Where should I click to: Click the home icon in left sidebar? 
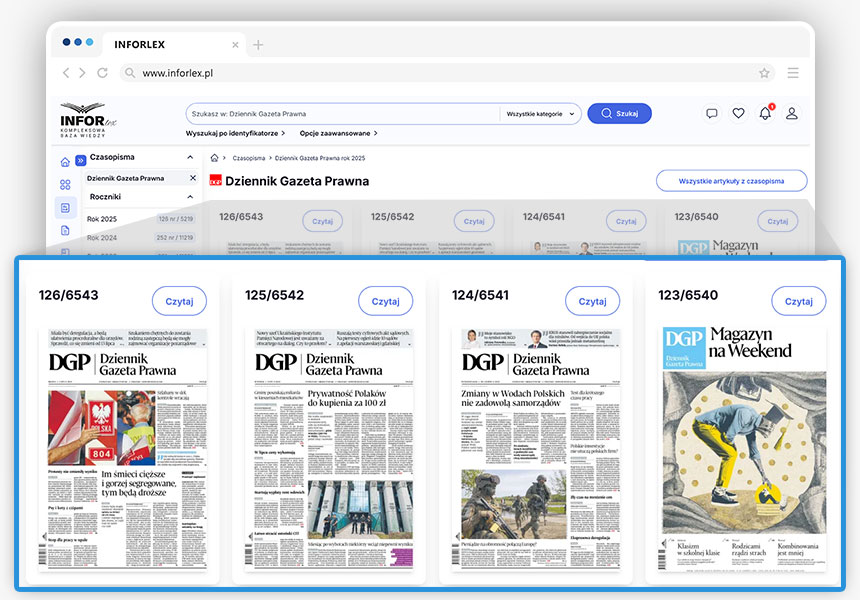tap(65, 161)
